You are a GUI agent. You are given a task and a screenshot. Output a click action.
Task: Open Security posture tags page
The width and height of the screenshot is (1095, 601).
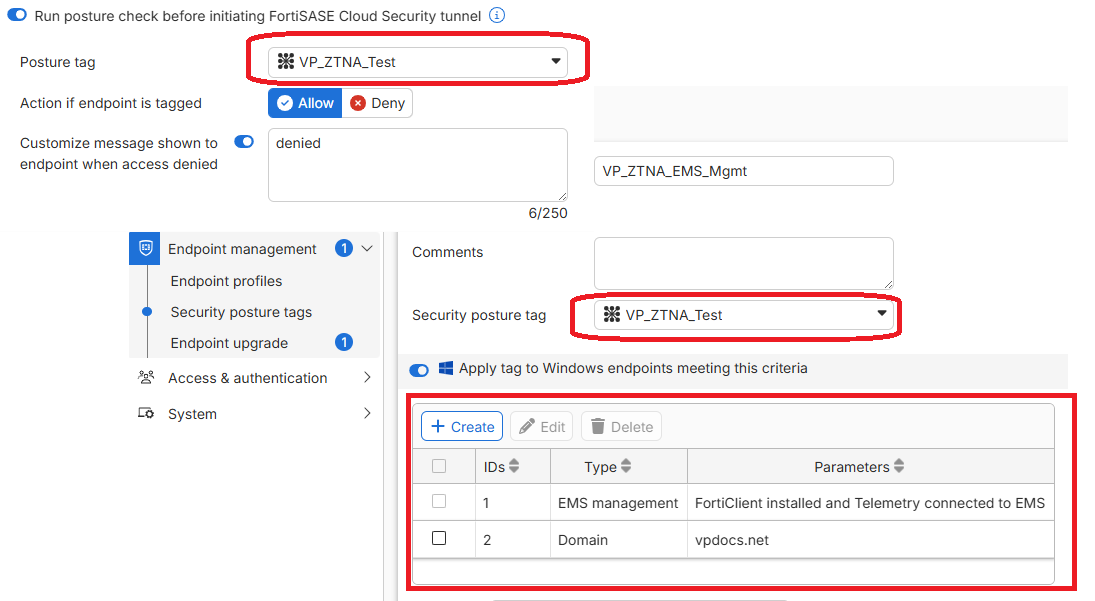coord(241,312)
